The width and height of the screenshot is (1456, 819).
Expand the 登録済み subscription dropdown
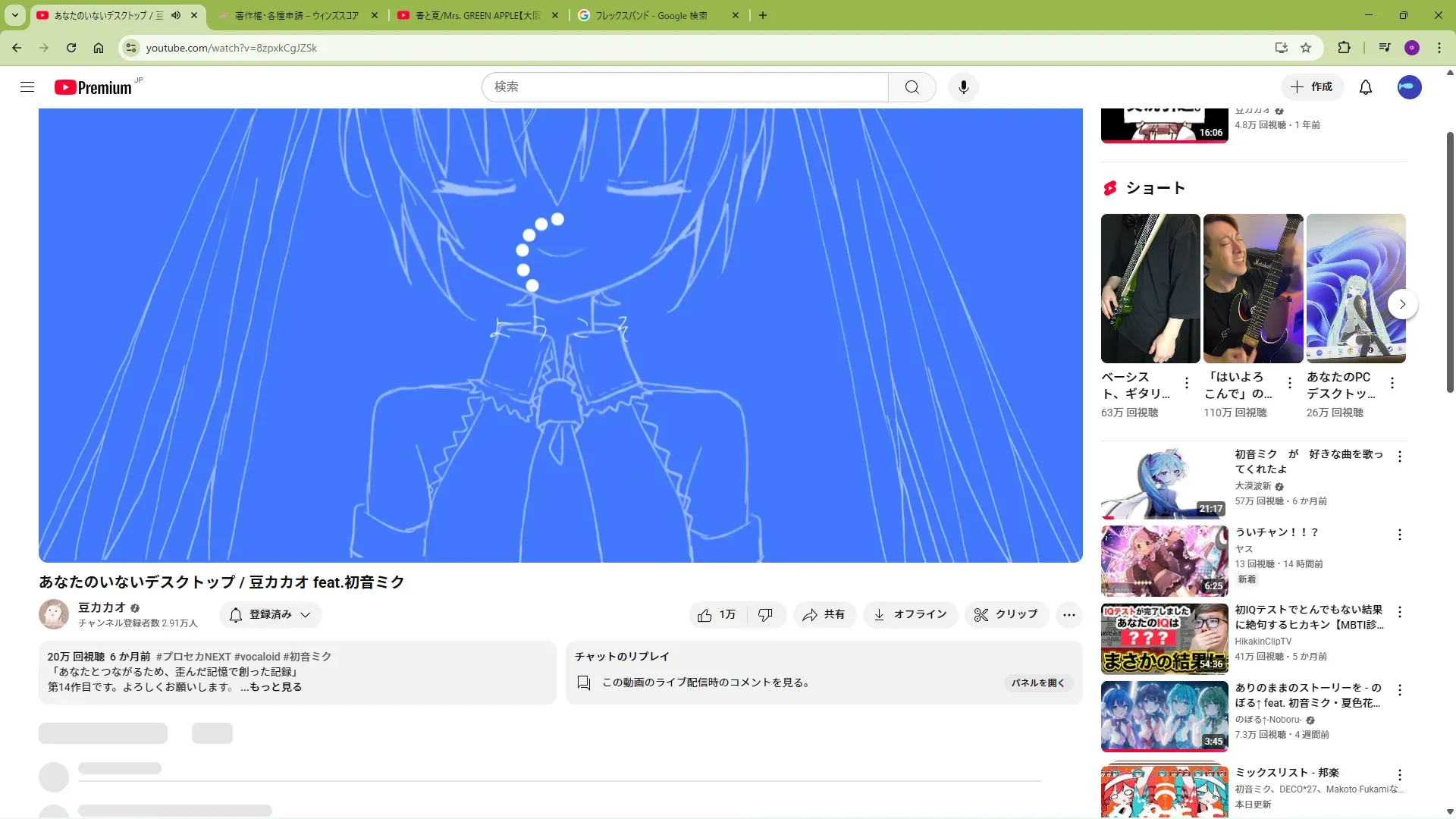tap(271, 614)
